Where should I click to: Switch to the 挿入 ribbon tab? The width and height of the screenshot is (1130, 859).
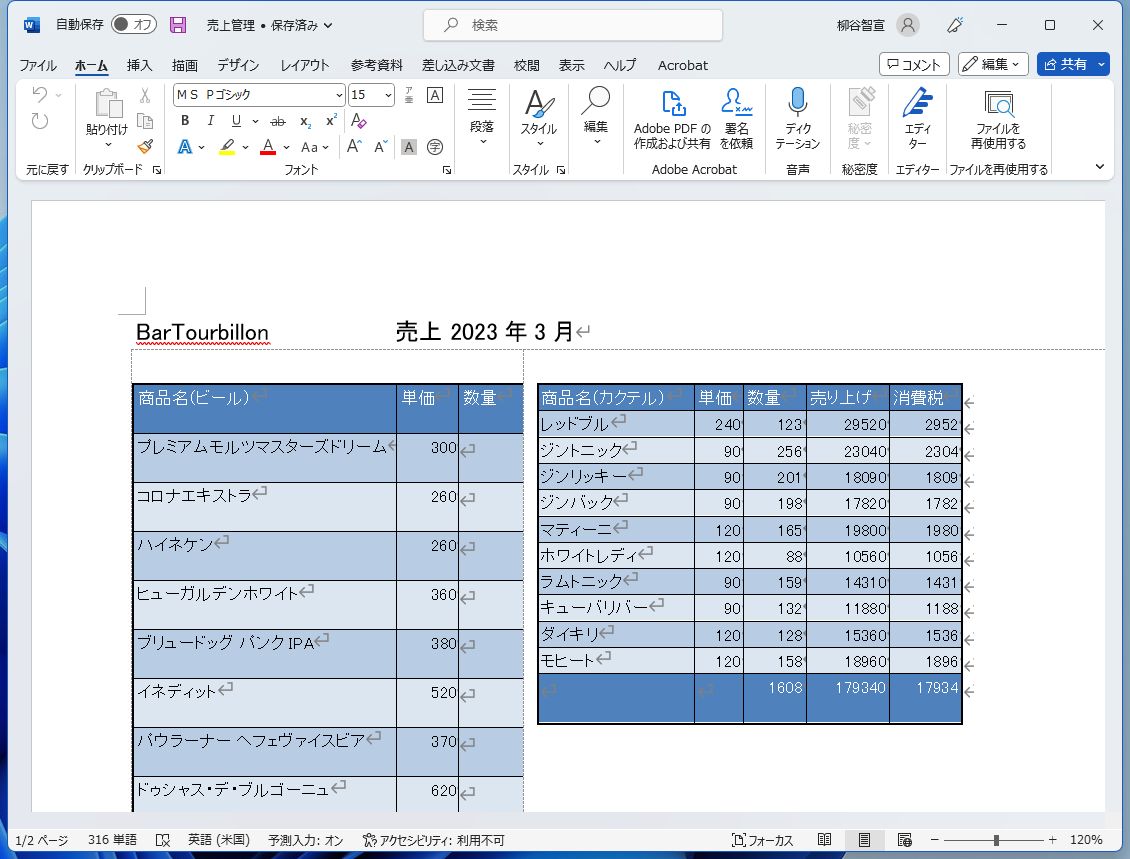[137, 65]
